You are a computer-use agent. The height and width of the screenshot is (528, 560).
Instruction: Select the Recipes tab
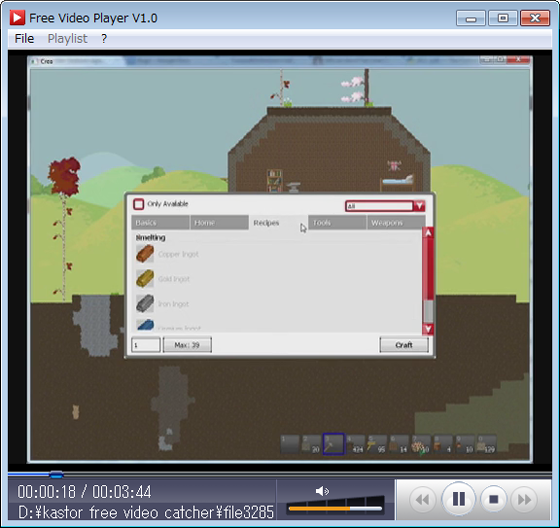click(278, 223)
